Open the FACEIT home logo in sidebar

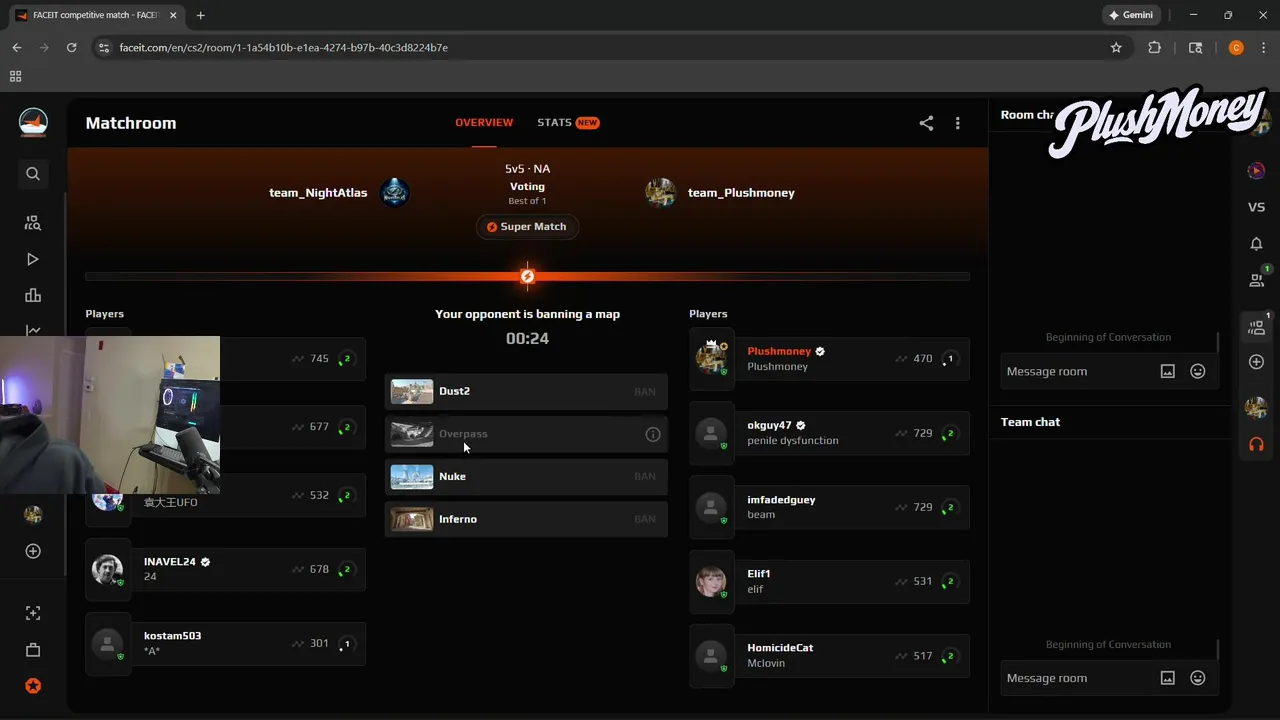click(x=33, y=123)
